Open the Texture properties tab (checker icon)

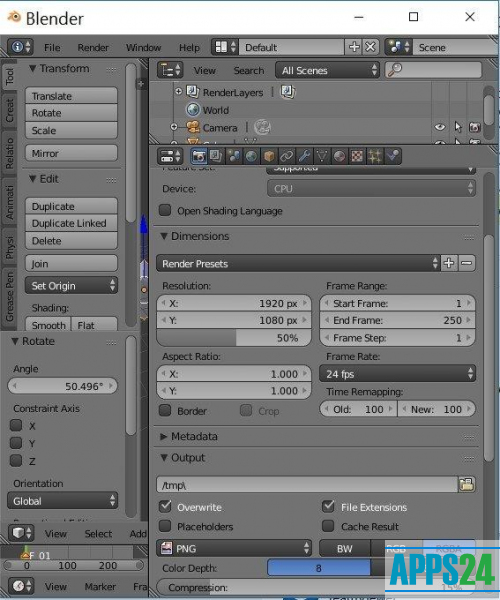[x=357, y=156]
